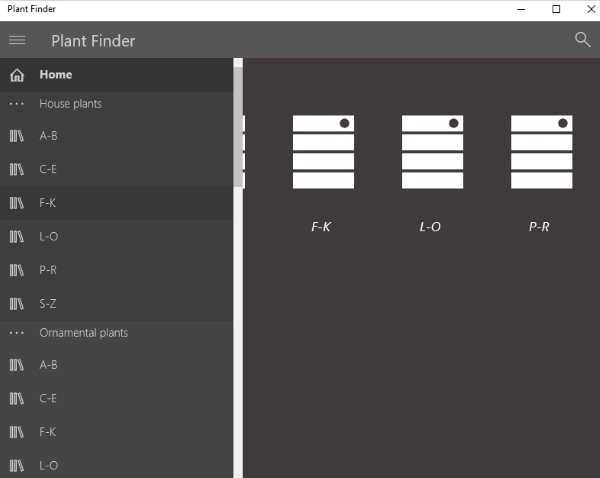Click the L-O drawer cabinet tile
This screenshot has width=600, height=478.
[x=432, y=152]
